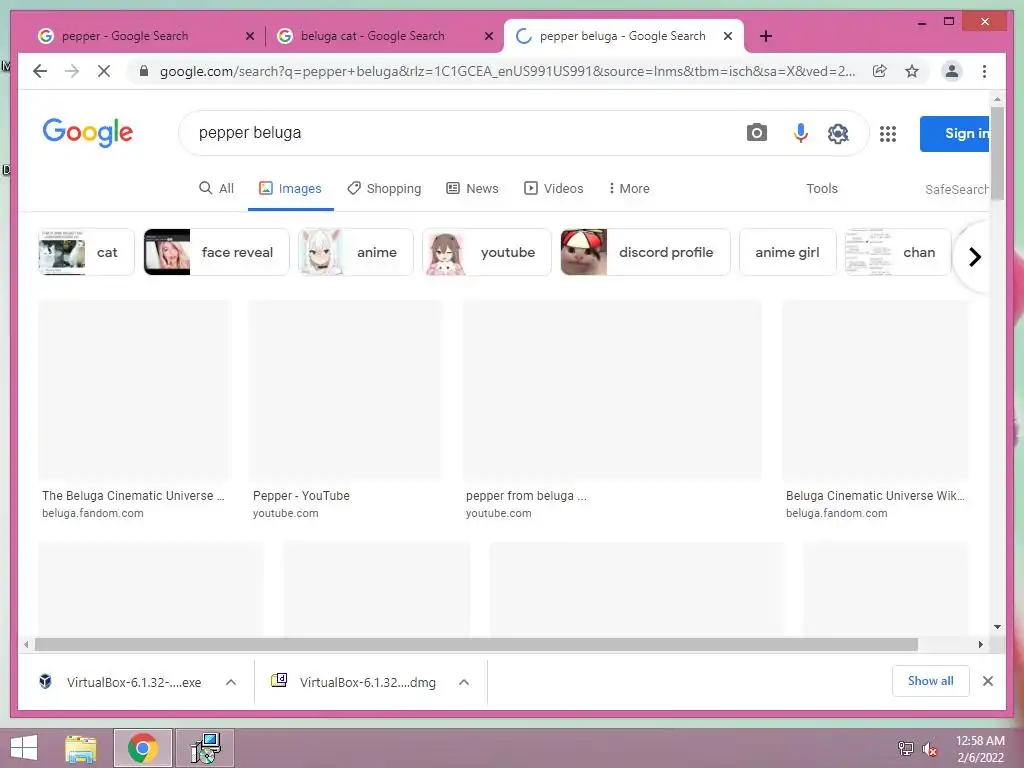Click Show all downloads
Image resolution: width=1024 pixels, height=768 pixels.
coord(930,681)
